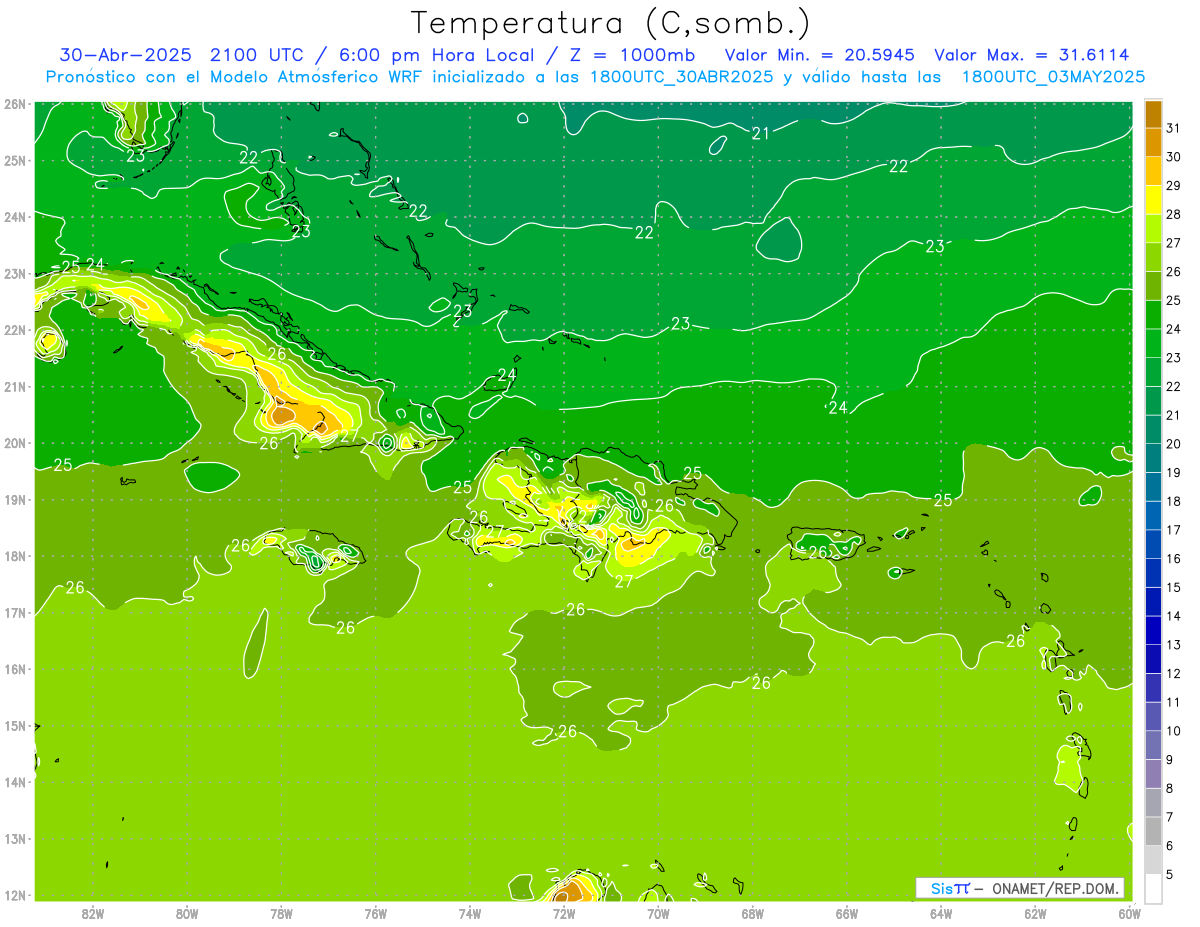Click the legend value label 18

point(1173,501)
